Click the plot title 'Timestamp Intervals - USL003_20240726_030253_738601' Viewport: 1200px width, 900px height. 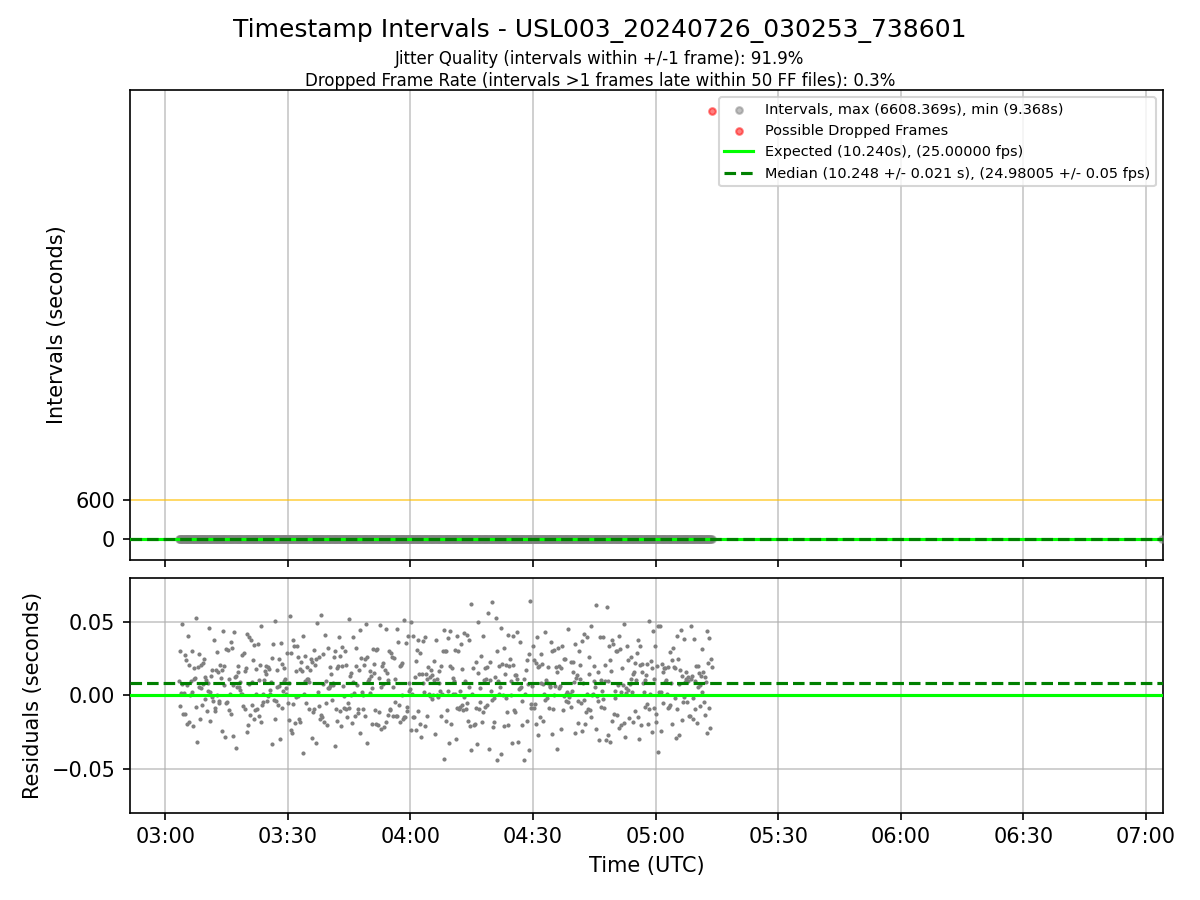(599, 29)
